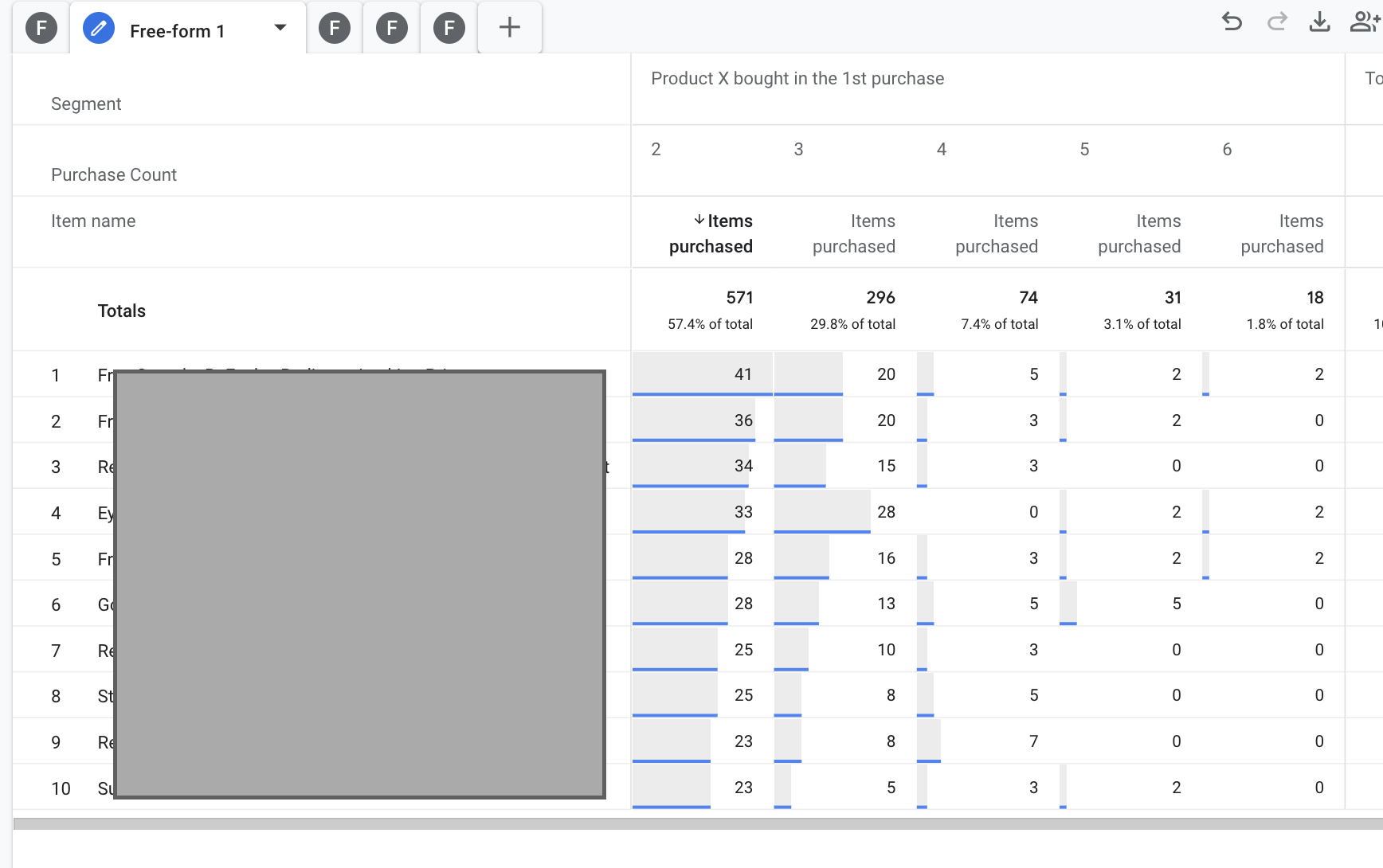Click the undo arrow icon

[x=1232, y=22]
